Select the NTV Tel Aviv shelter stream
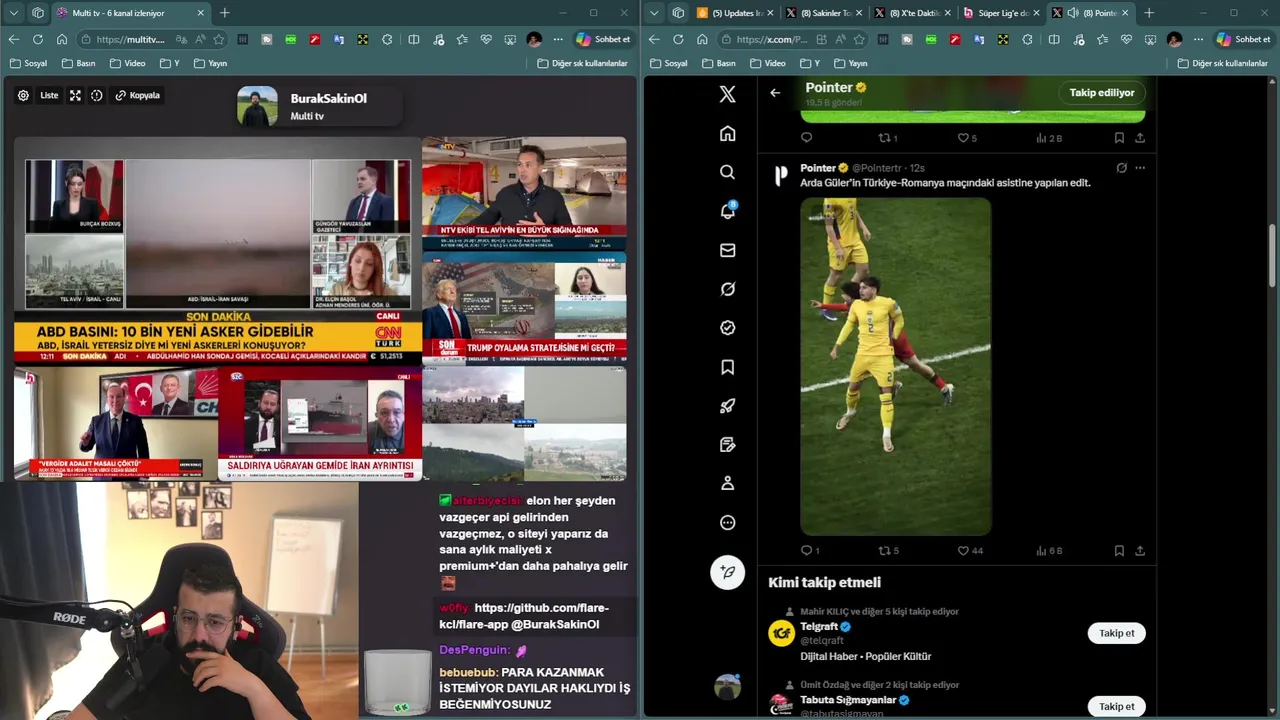The height and width of the screenshot is (720, 1280). [x=524, y=193]
